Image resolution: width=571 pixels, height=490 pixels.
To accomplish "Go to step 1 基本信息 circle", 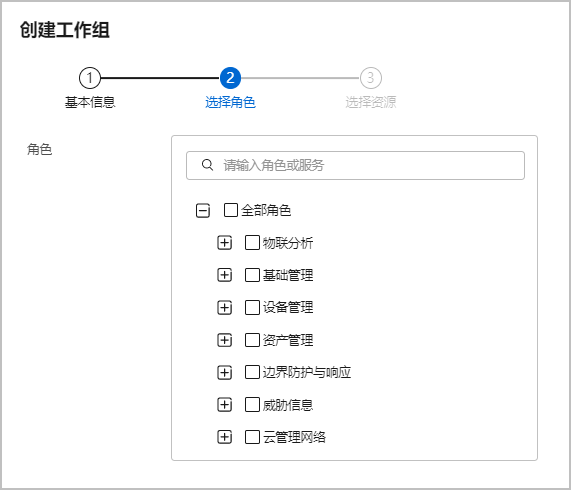I will 90,78.
